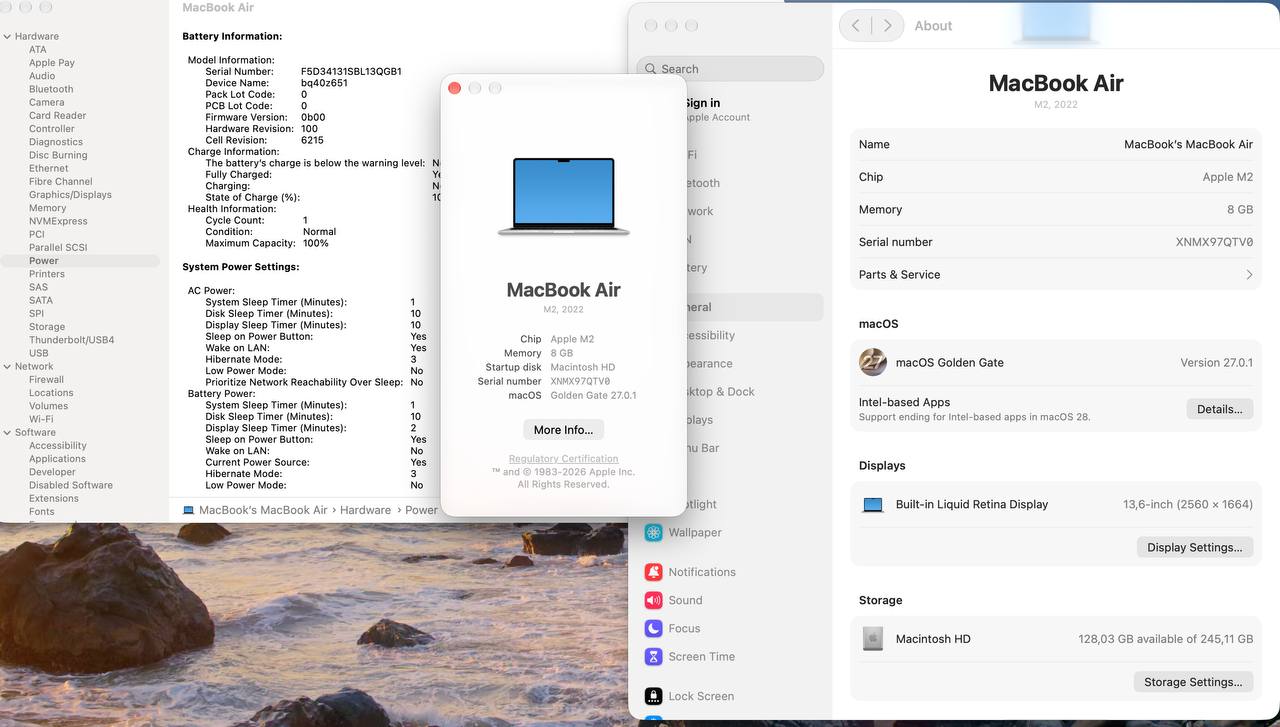Open Storage Settings...
The image size is (1280, 727).
click(1193, 682)
